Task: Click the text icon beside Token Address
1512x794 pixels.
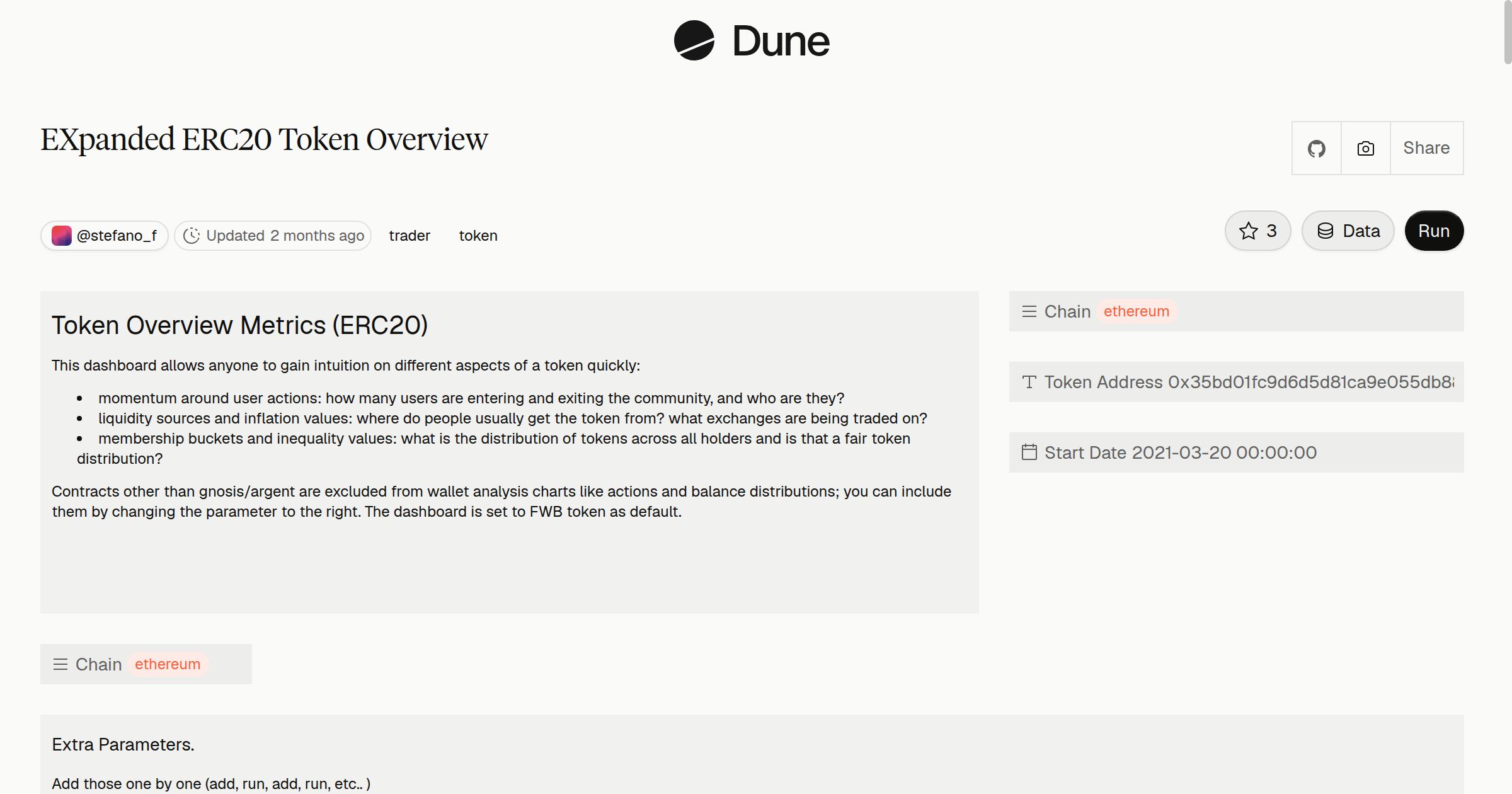Action: 1029,382
